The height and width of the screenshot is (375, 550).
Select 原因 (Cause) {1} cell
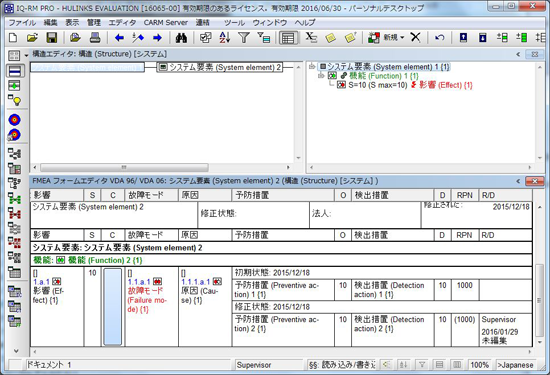205,307
